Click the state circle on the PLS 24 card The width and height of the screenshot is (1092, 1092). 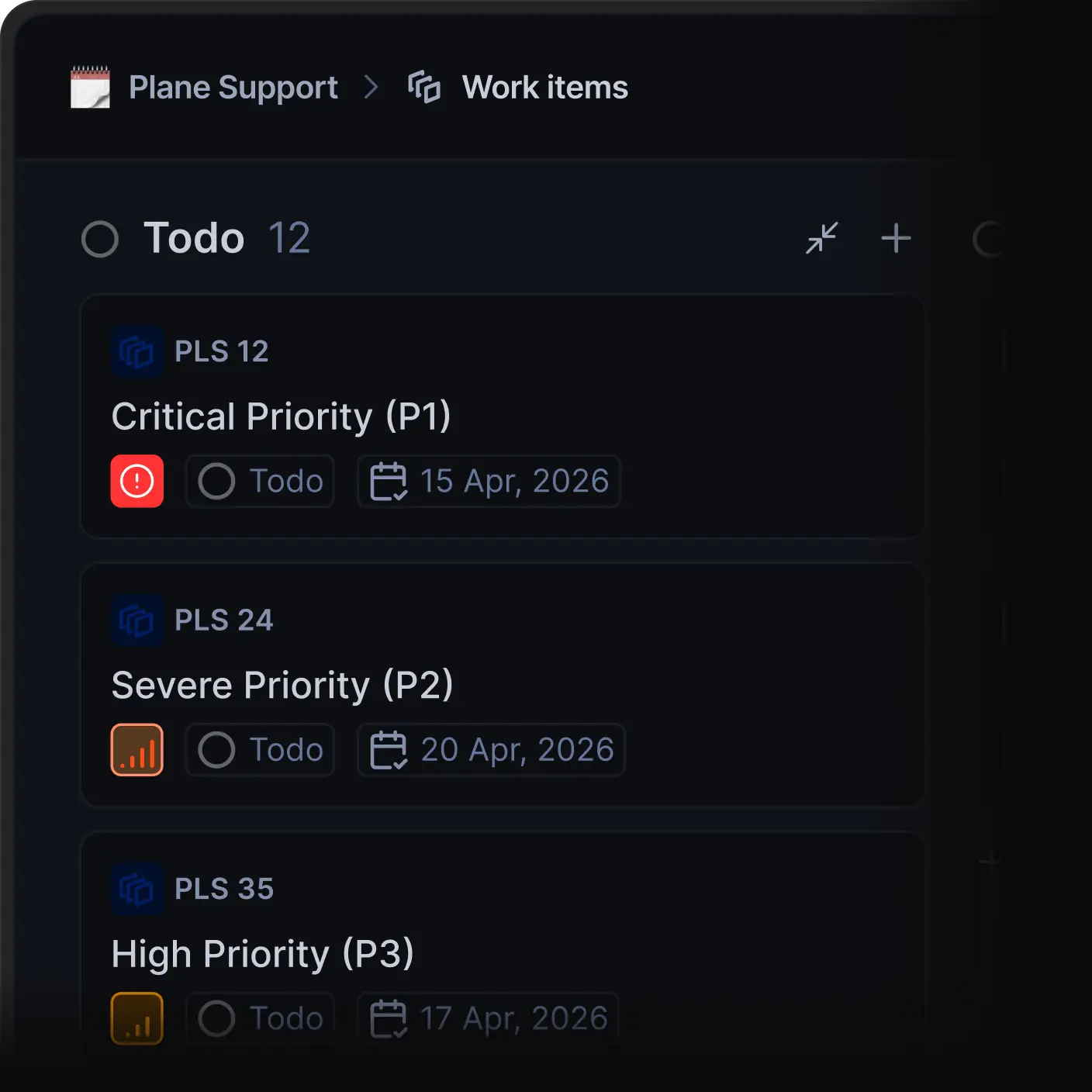click(216, 749)
